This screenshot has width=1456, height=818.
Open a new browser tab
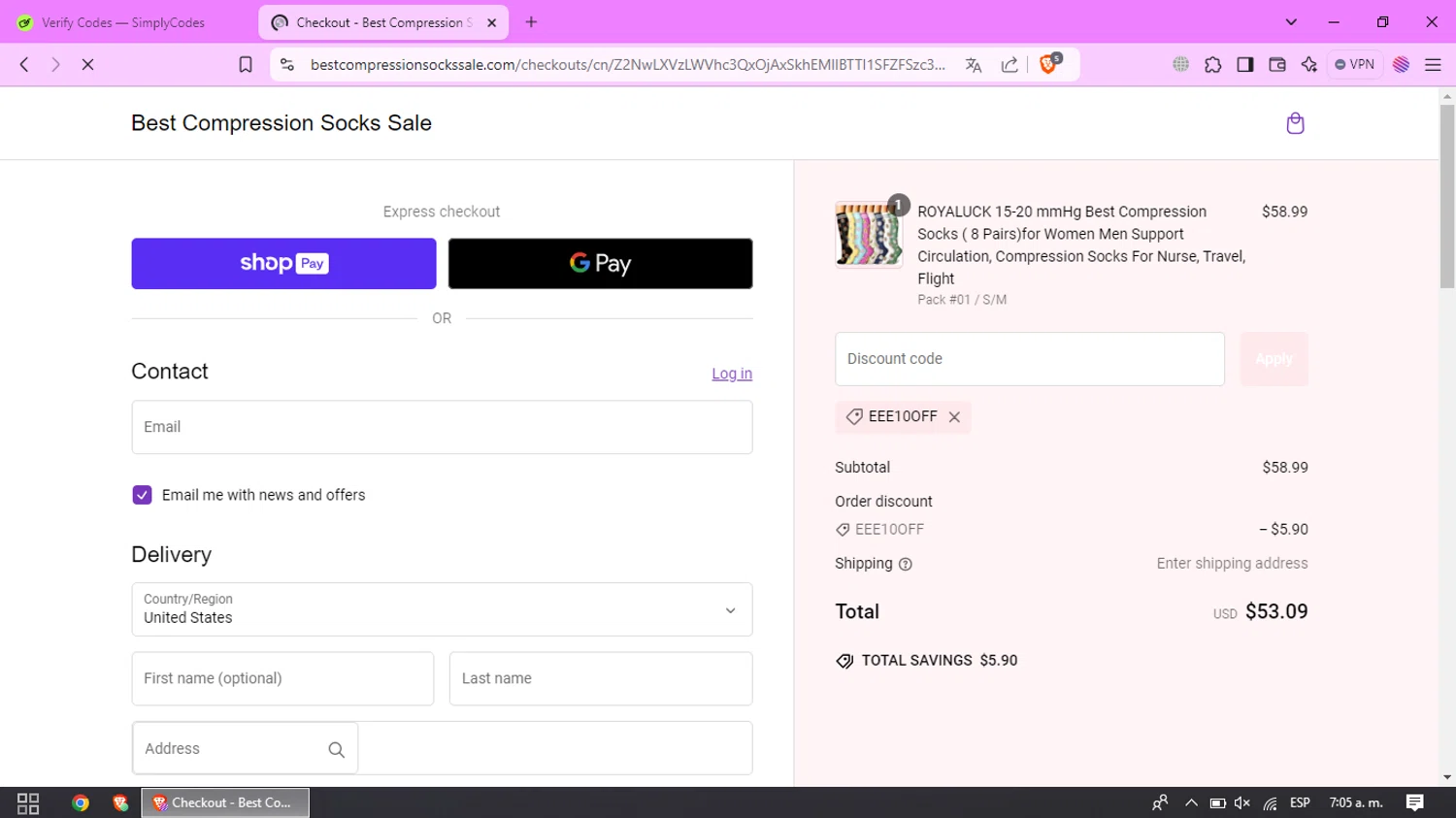[x=531, y=21]
